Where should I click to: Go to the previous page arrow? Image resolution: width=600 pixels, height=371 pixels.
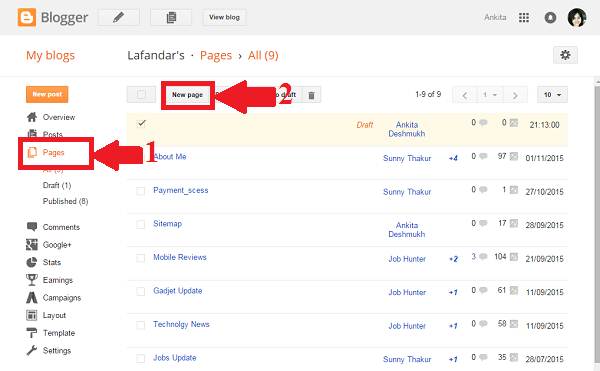point(465,95)
